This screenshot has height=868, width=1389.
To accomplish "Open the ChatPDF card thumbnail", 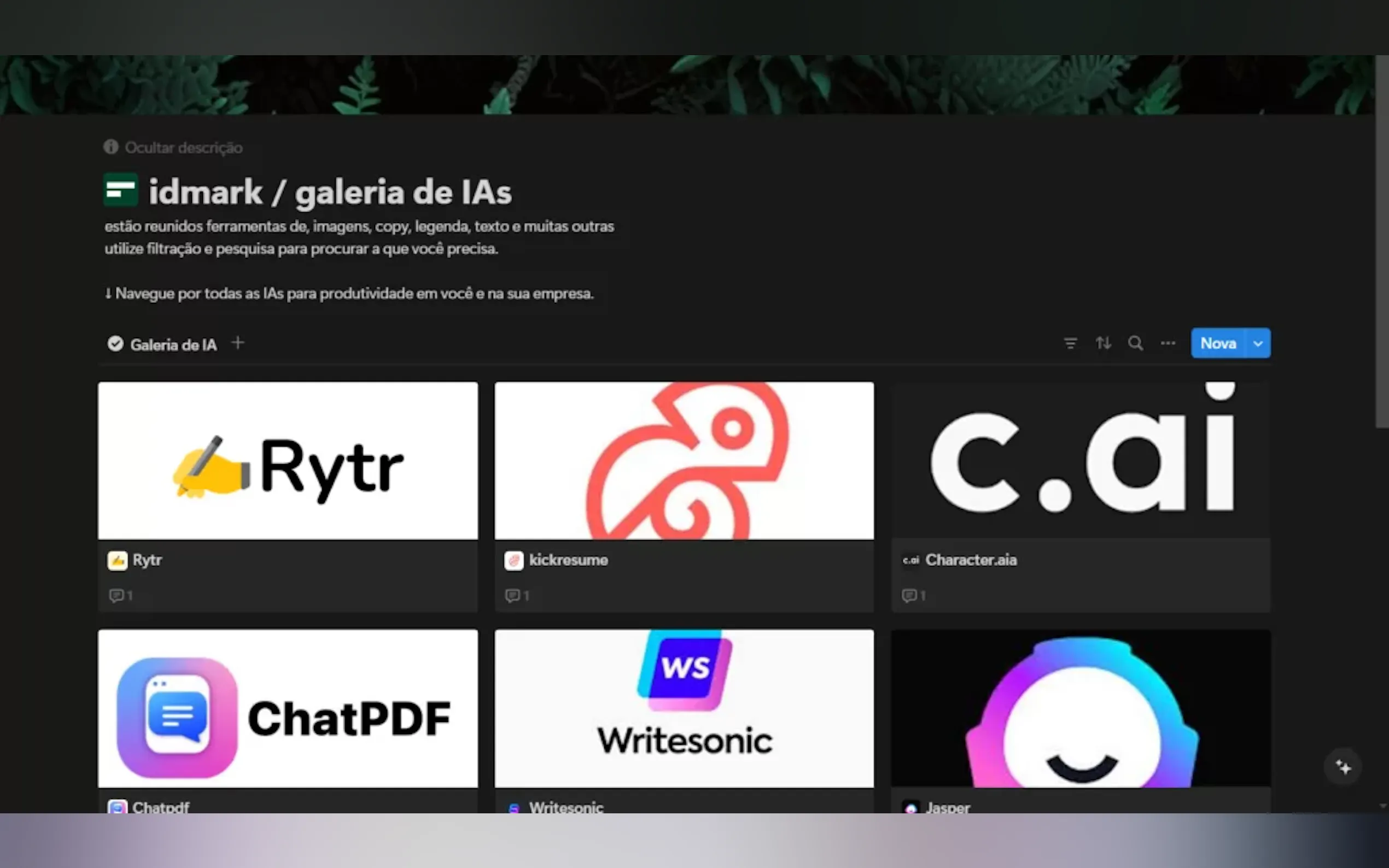I will (288, 708).
